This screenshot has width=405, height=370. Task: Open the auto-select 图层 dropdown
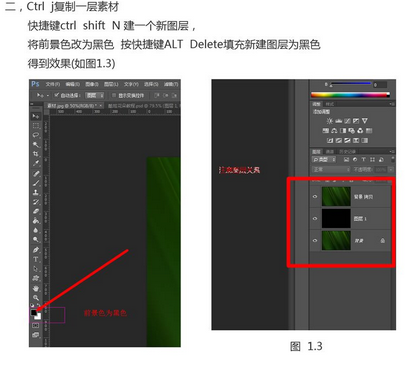[95, 95]
